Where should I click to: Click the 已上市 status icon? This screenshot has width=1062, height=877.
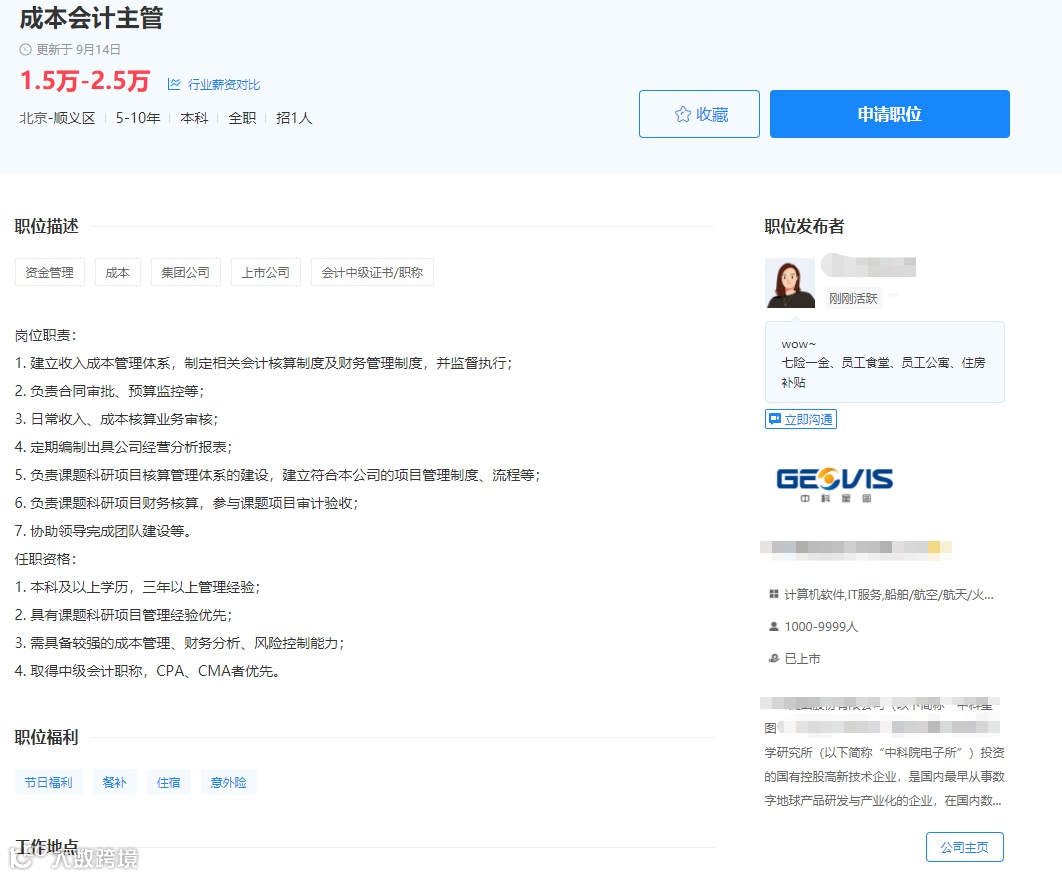coord(773,658)
